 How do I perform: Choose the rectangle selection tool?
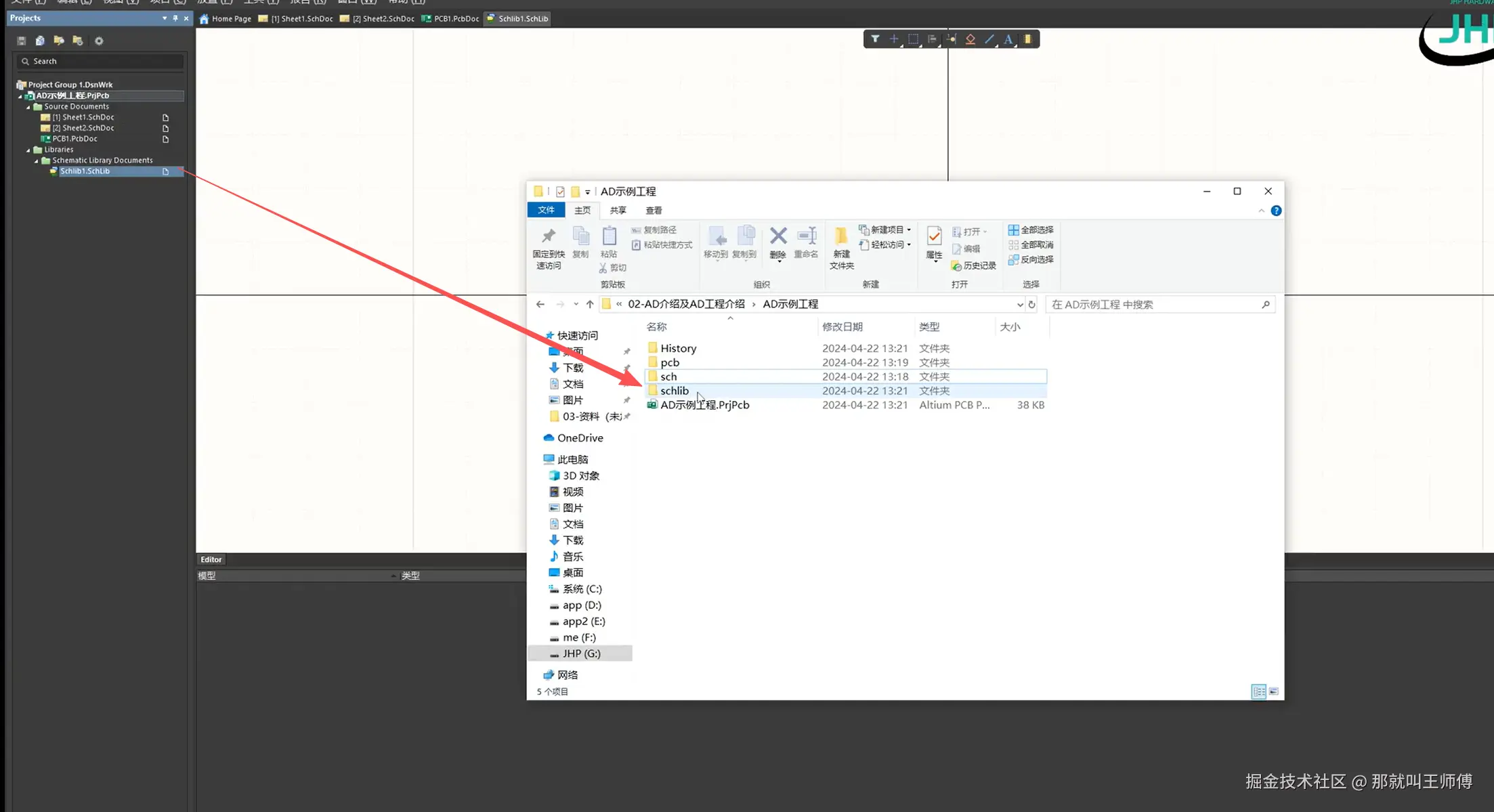[913, 39]
